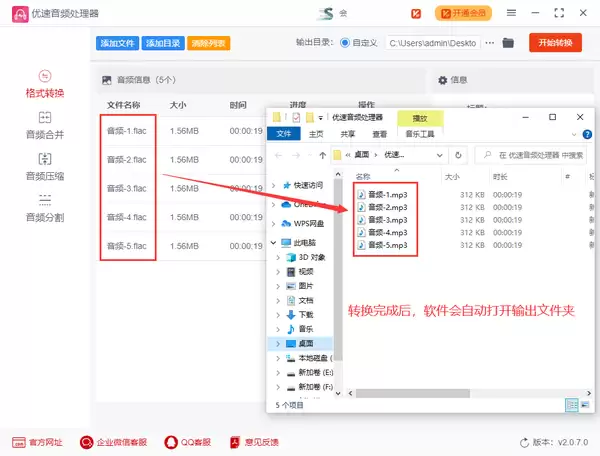Viewport: 600px width, 456px height.
Task: Switch to the large icons view toggle
Action: coord(585,405)
